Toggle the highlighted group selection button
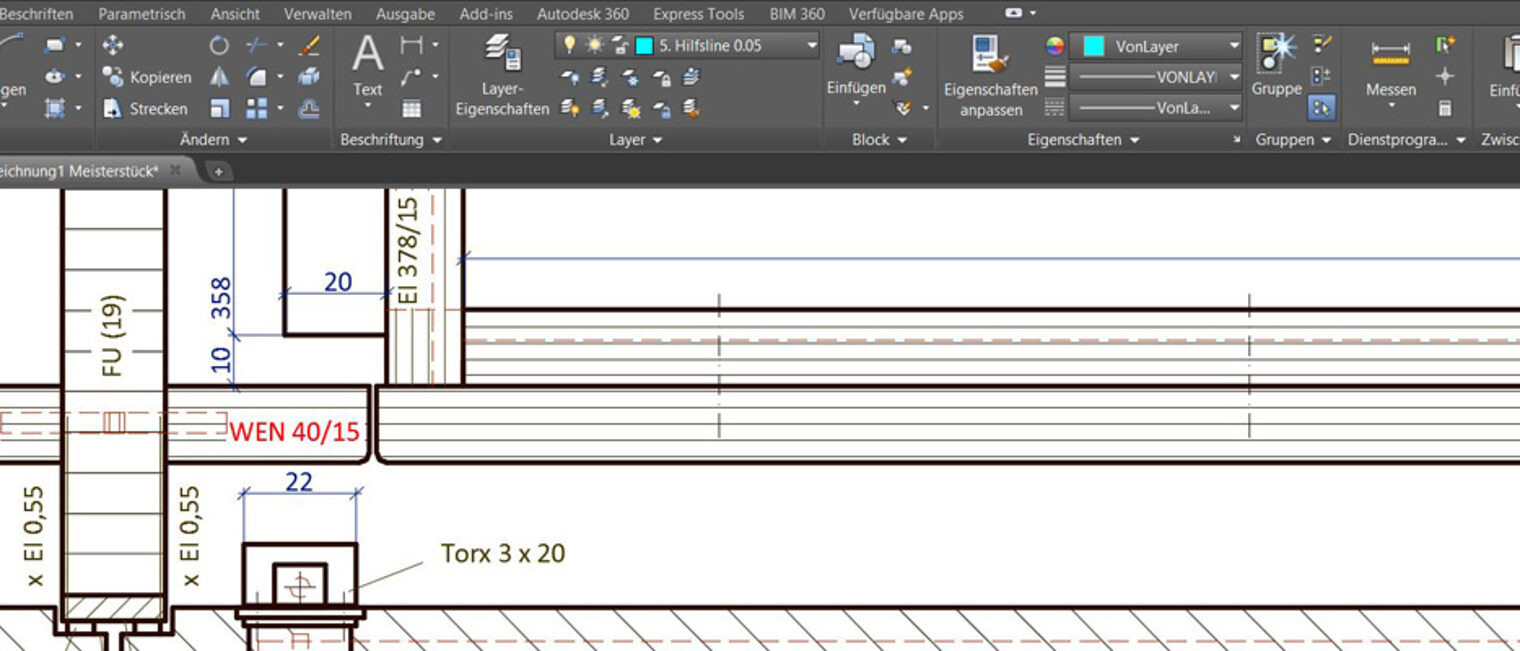The width and height of the screenshot is (1520, 651). click(x=1322, y=108)
